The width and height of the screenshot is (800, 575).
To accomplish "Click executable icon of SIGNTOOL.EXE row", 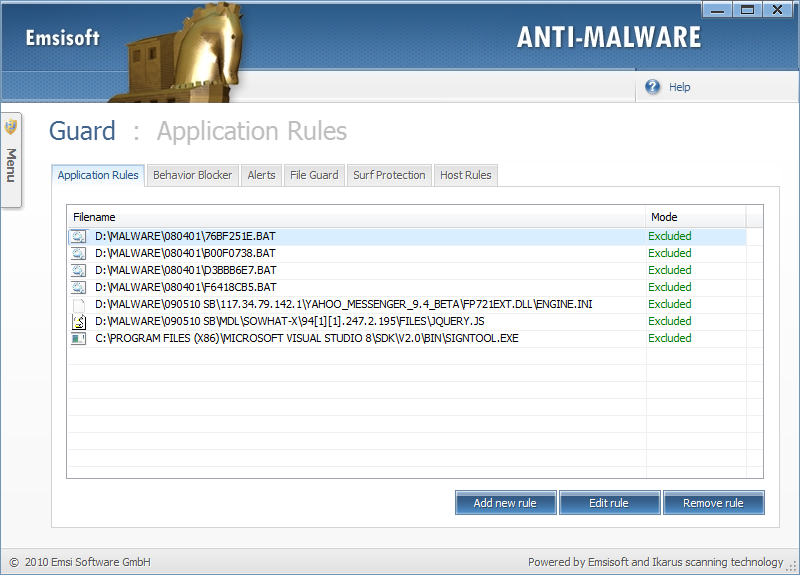I will point(79,338).
